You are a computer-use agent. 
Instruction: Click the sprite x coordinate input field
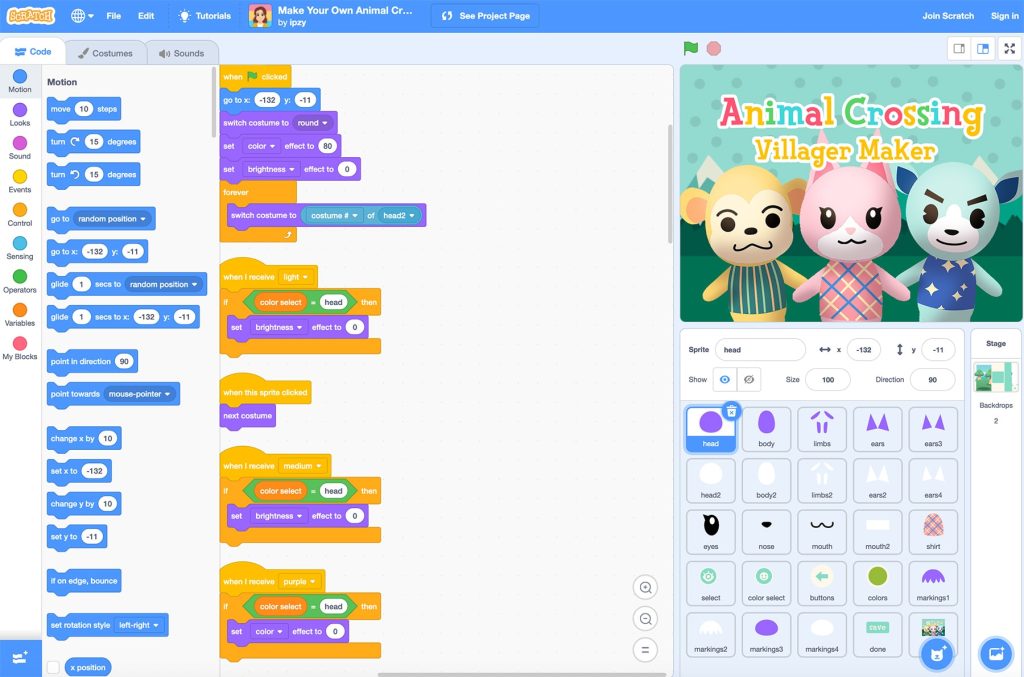point(864,349)
